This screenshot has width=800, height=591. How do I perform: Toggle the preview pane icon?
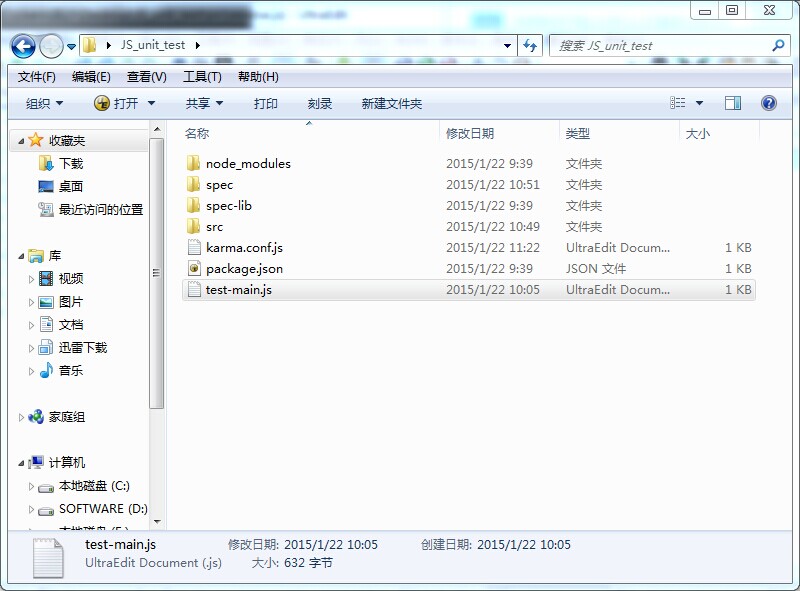click(733, 103)
